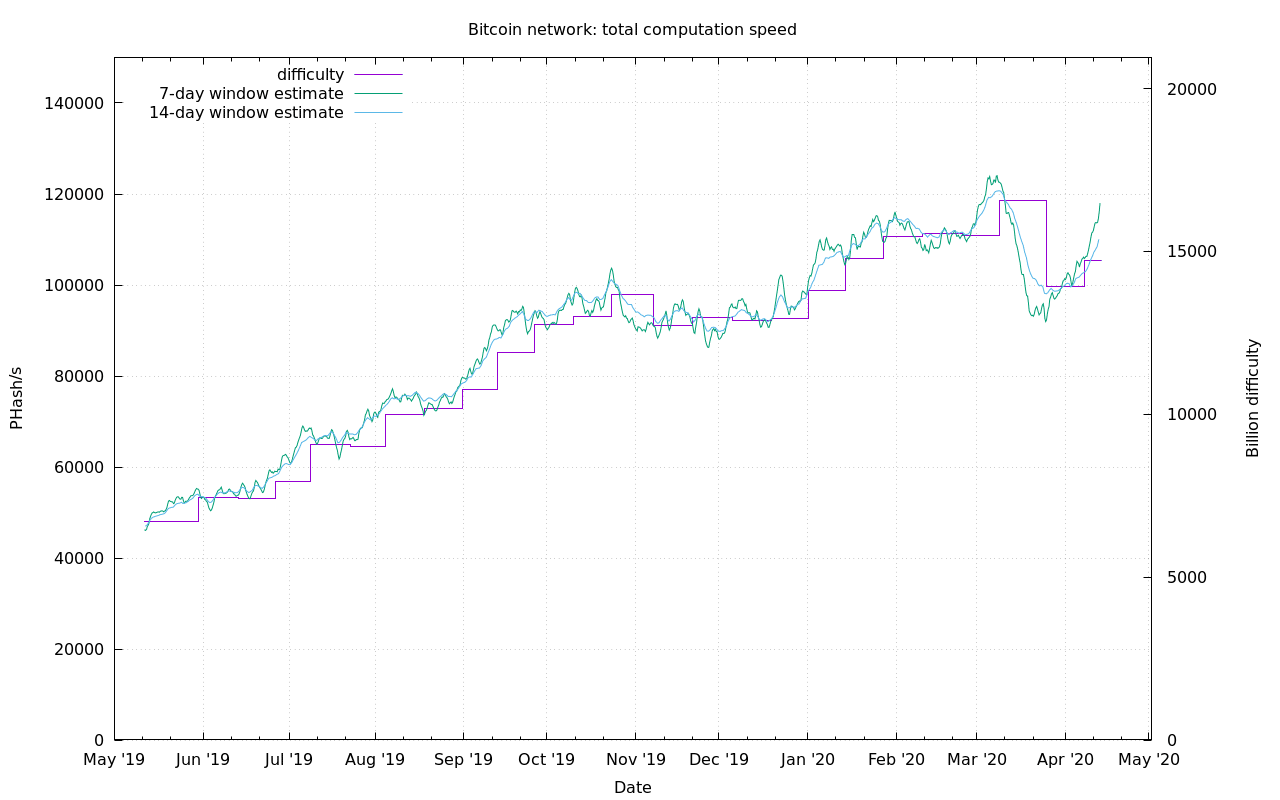Screen dimensions: 1280x800
Task: Click the left axis 20000 value near the bottom
Action: 78,649
